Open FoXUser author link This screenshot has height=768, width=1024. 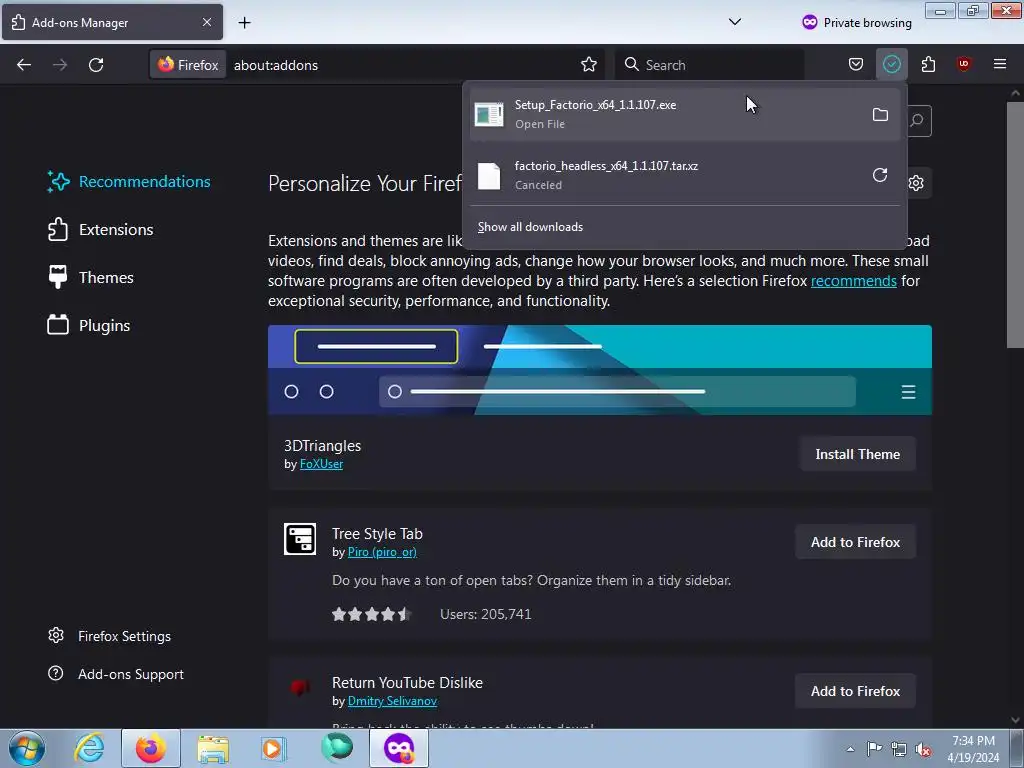[321, 464]
